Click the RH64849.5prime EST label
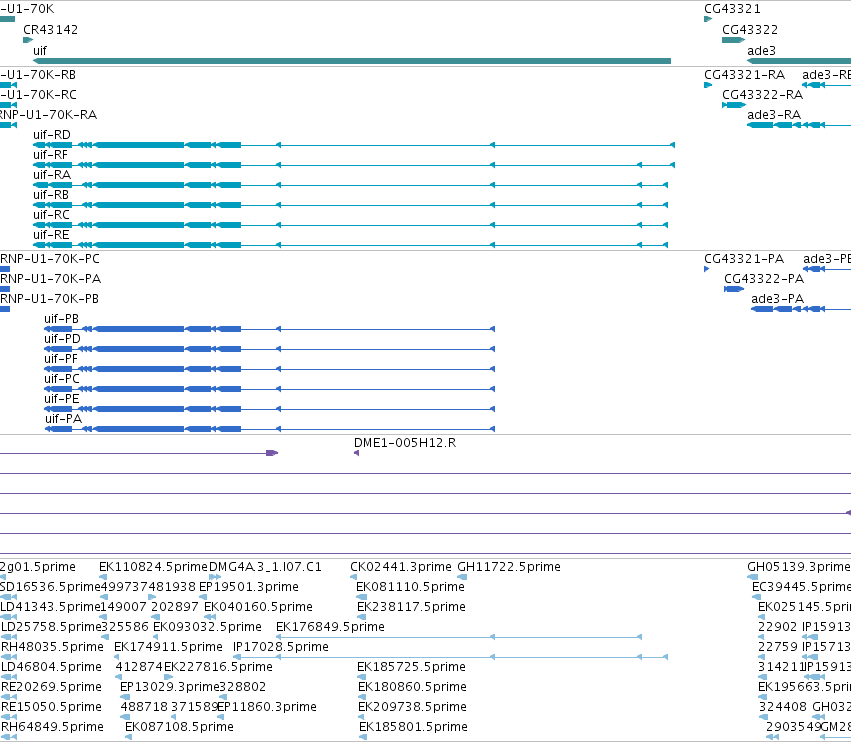This screenshot has height=742, width=851. [53, 727]
